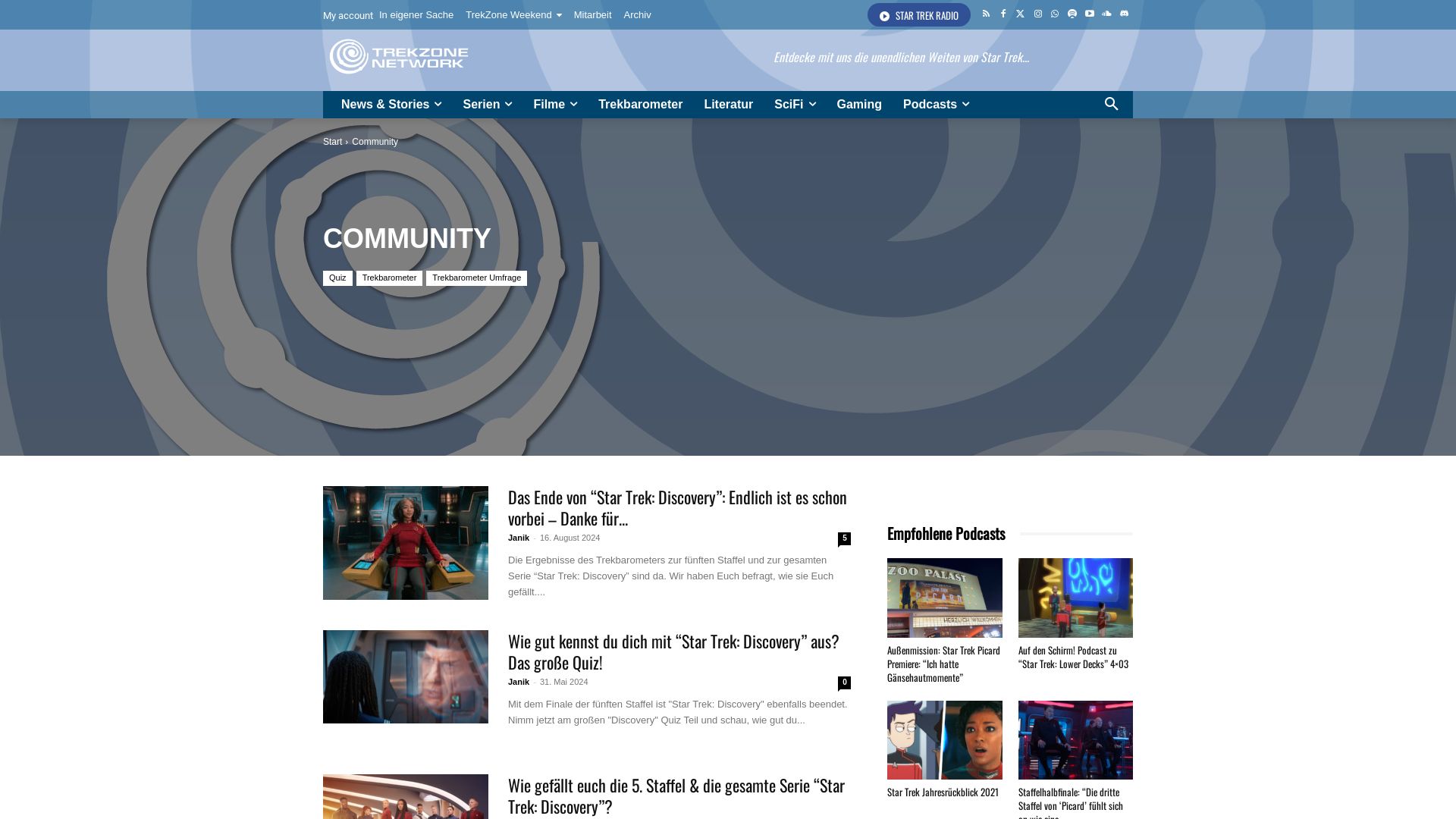Open the X (Twitter) profile icon
Image resolution: width=1456 pixels, height=819 pixels.
tap(1021, 14)
